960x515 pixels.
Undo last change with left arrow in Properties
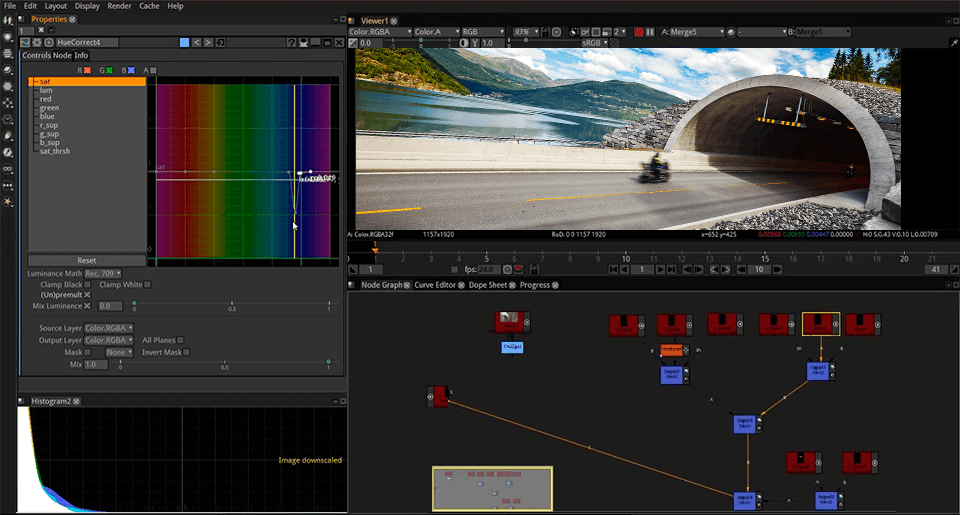coord(197,42)
